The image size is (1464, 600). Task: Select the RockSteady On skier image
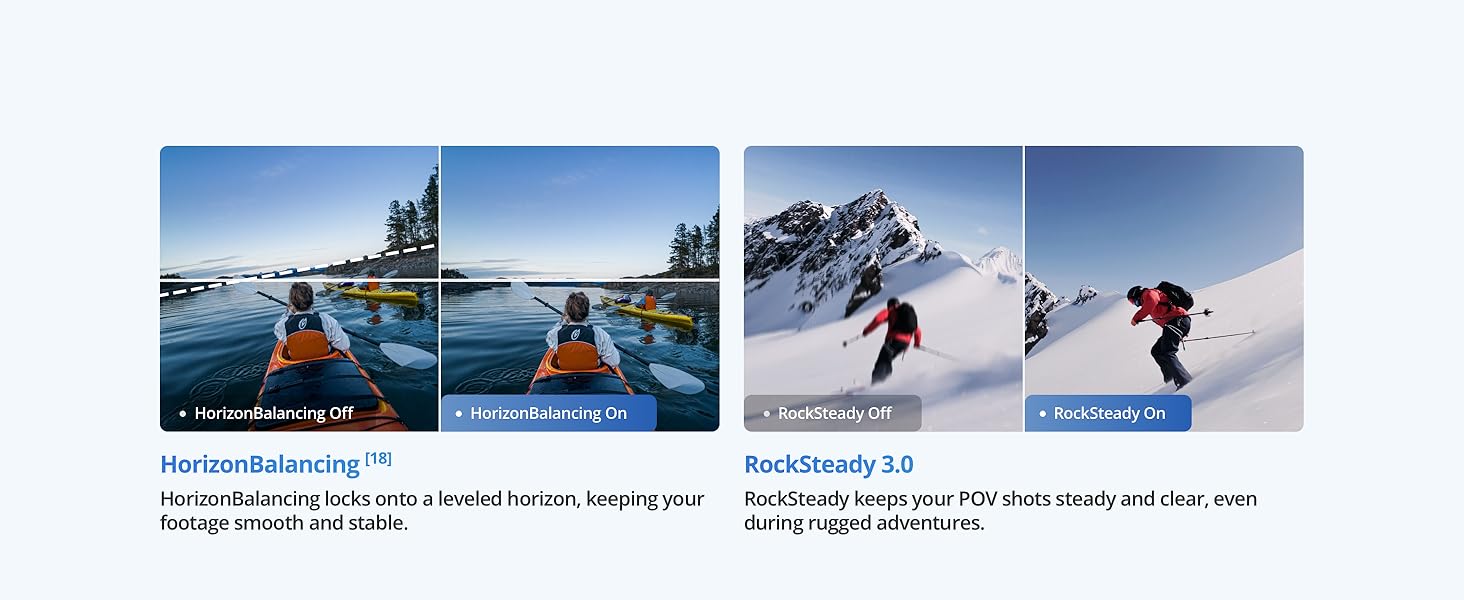tap(1164, 289)
